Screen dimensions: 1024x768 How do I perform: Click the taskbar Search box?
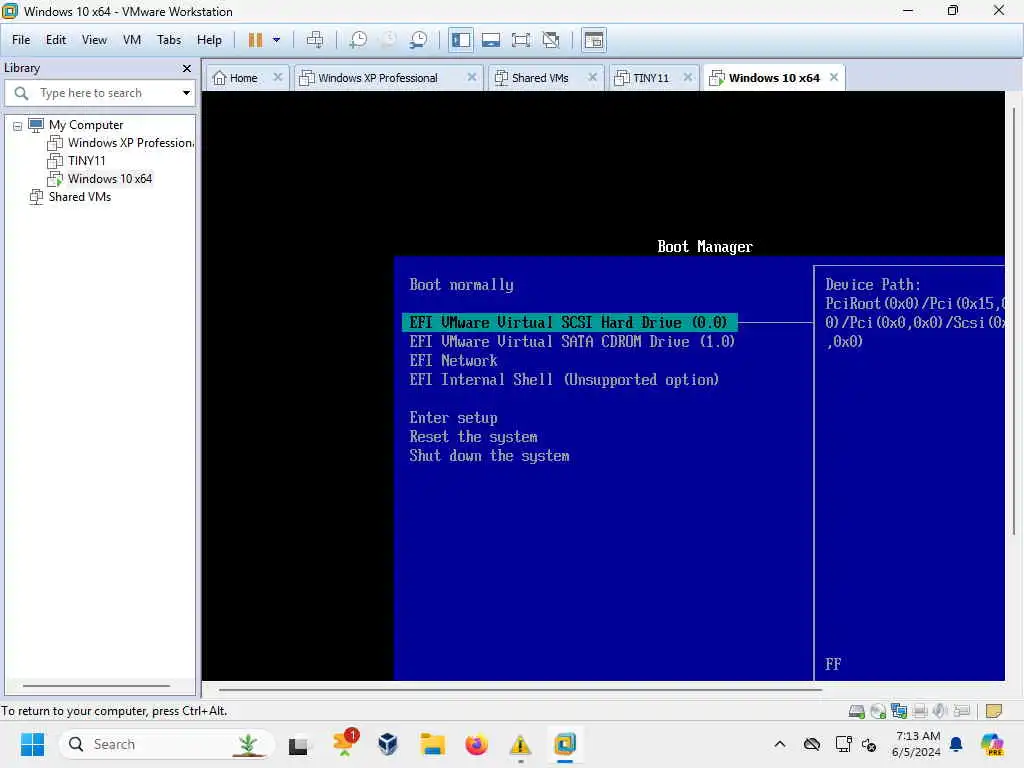pos(165,744)
